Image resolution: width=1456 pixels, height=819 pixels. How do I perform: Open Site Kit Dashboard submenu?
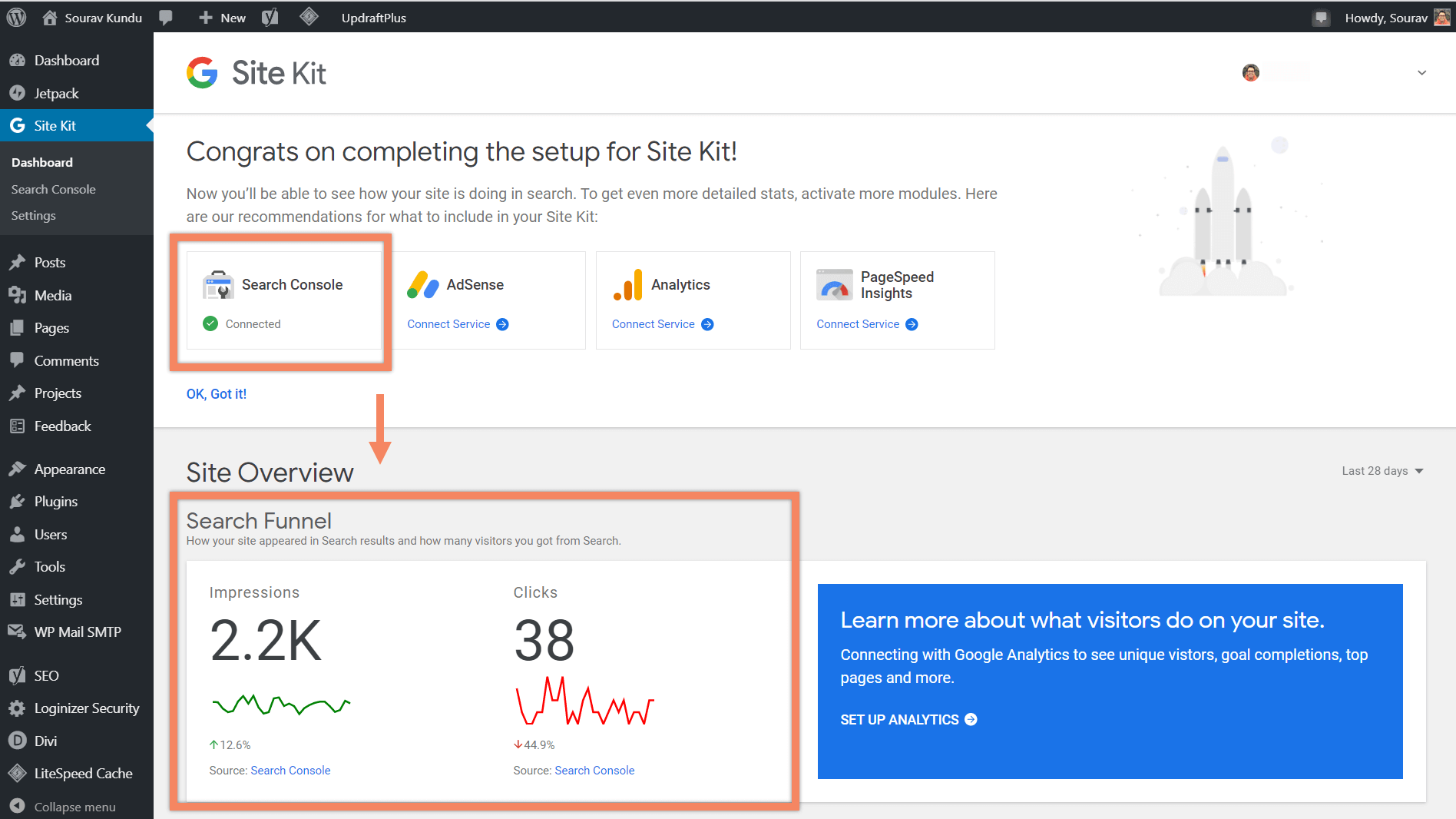click(x=42, y=162)
